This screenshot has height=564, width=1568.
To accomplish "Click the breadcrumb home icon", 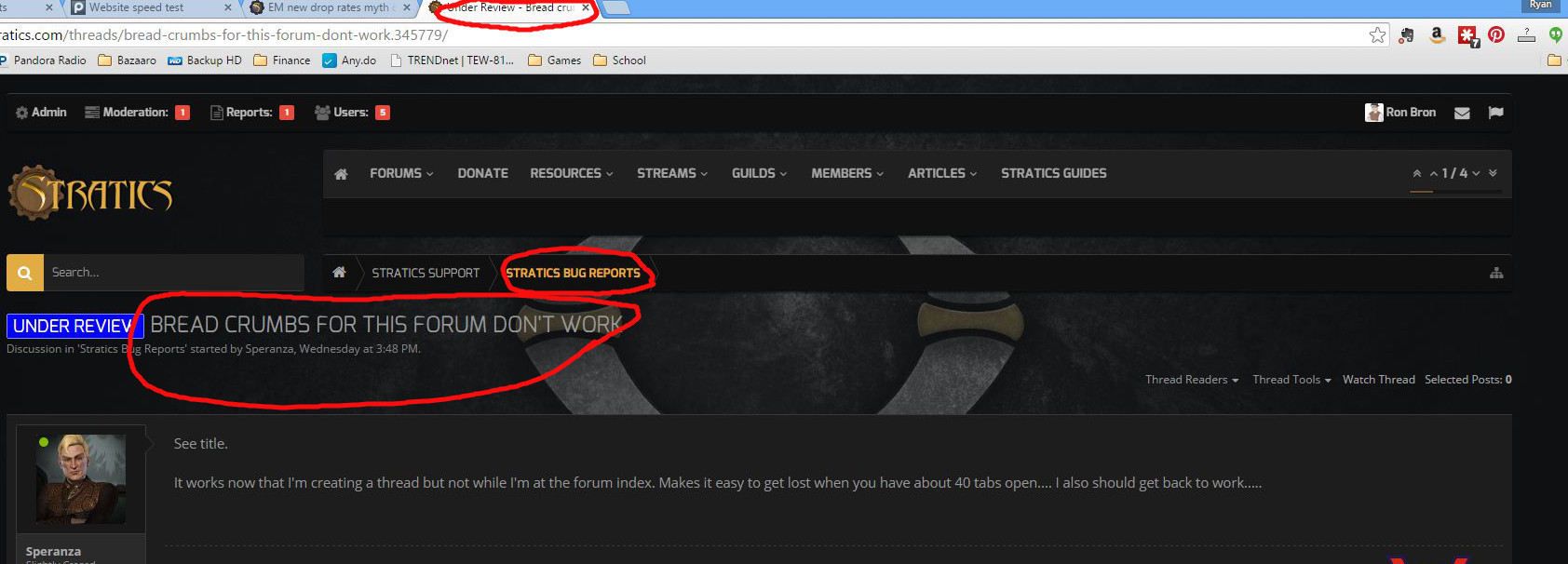I will point(339,273).
